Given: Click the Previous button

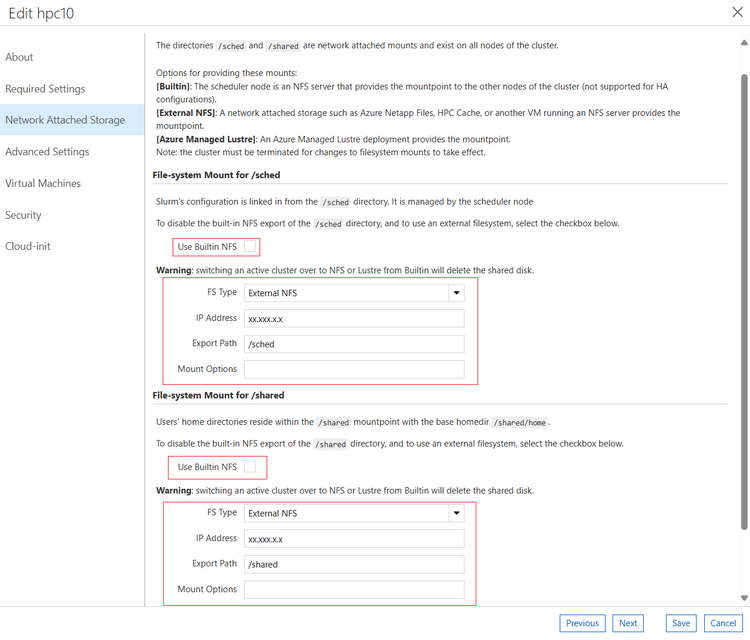Looking at the screenshot, I should pos(582,623).
